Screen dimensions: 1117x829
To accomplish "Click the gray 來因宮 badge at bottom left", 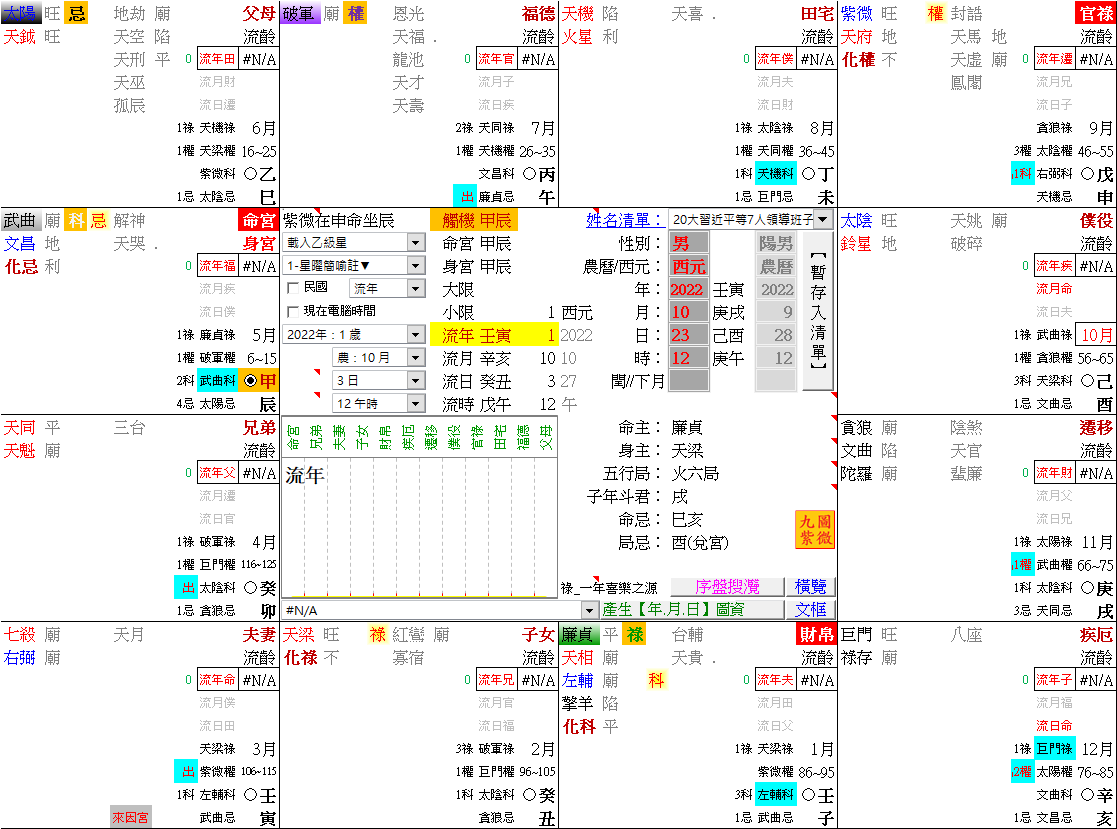I will coord(131,817).
